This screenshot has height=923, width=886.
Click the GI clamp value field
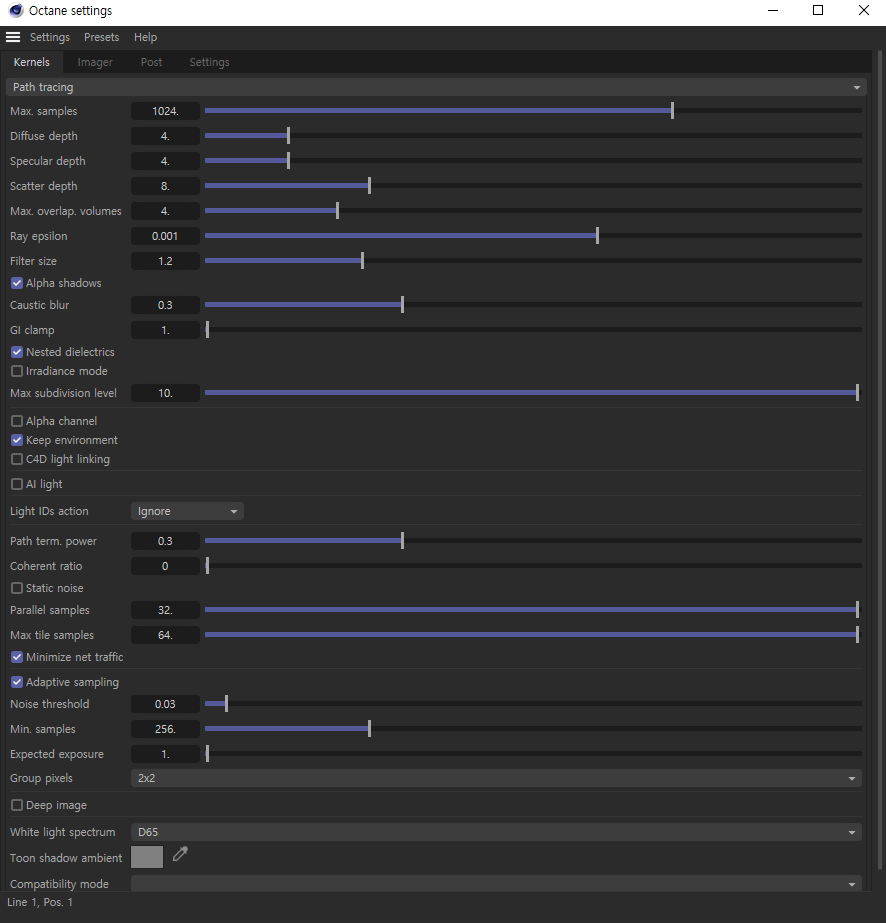coord(165,330)
